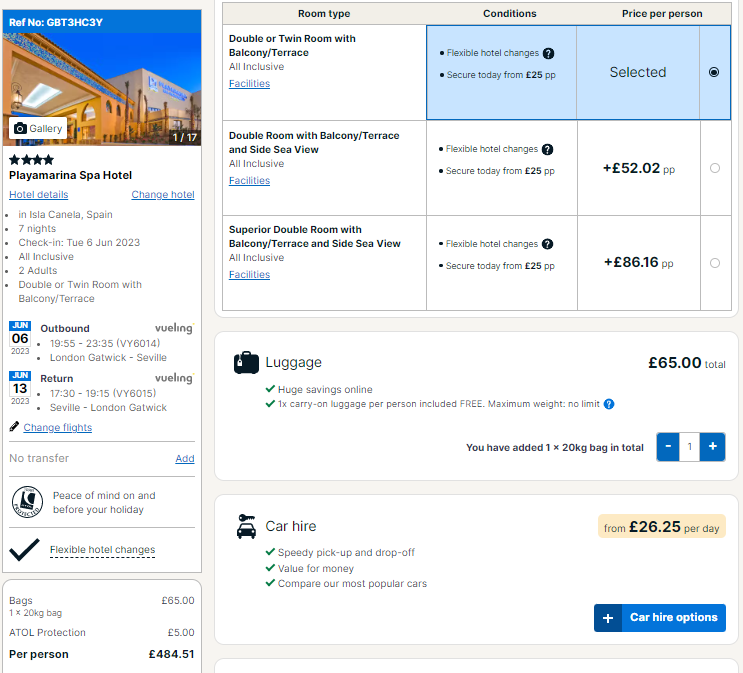Click the blue help icon after carry-on luggage
Viewport: 743px width, 673px height.
609,404
